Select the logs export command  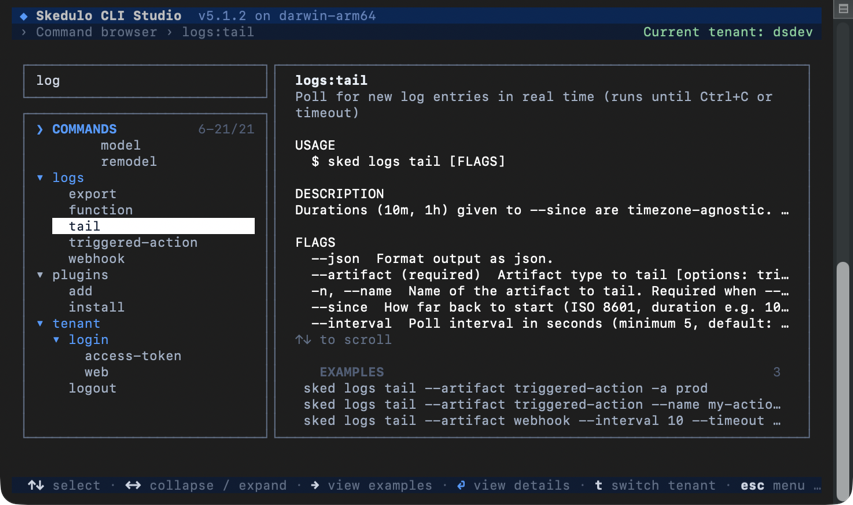click(92, 194)
